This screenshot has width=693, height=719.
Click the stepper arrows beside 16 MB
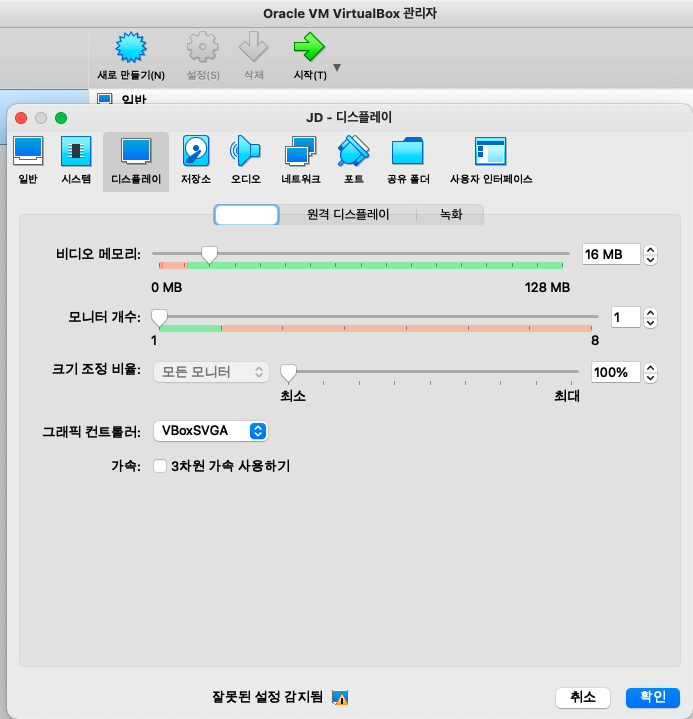point(650,254)
